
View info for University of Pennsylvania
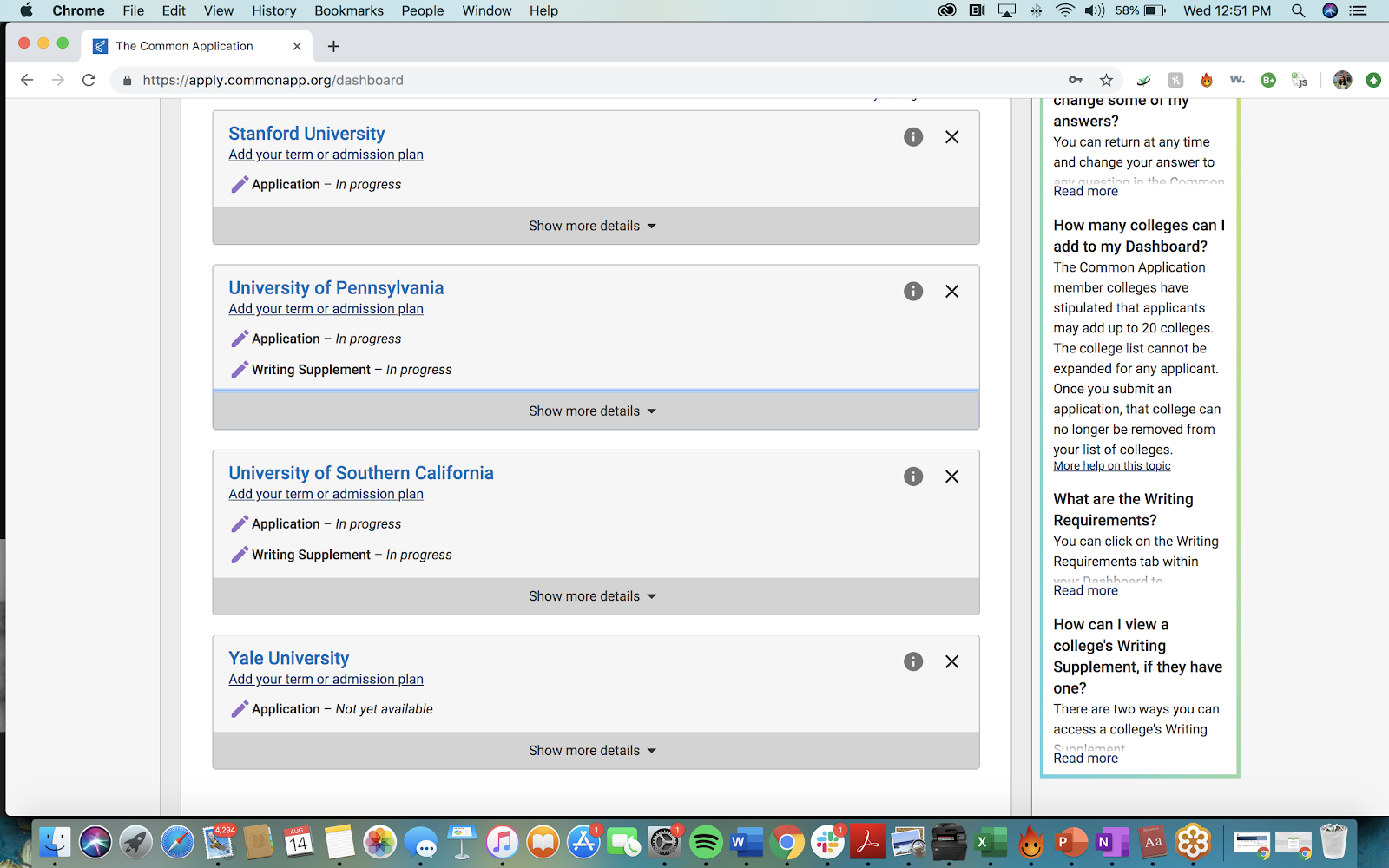coord(913,292)
